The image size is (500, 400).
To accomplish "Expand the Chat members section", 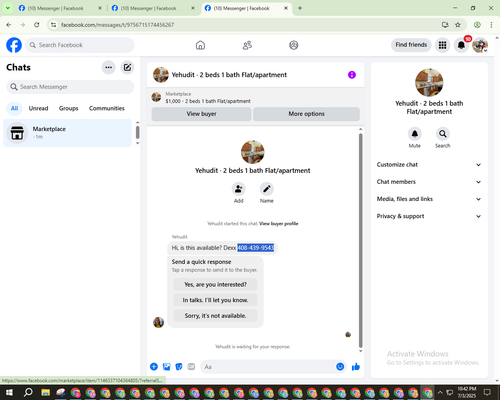I will point(429,182).
